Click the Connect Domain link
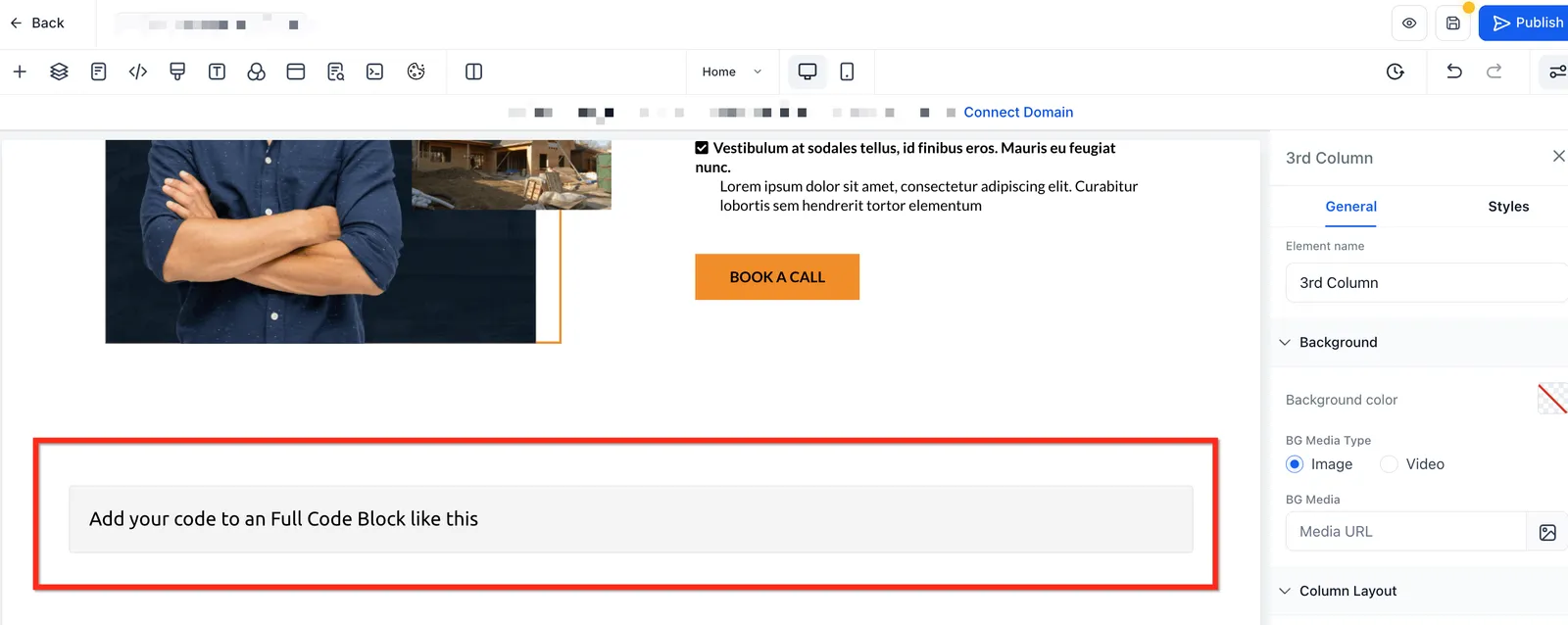Viewport: 1568px width, 625px height. coord(1018,113)
